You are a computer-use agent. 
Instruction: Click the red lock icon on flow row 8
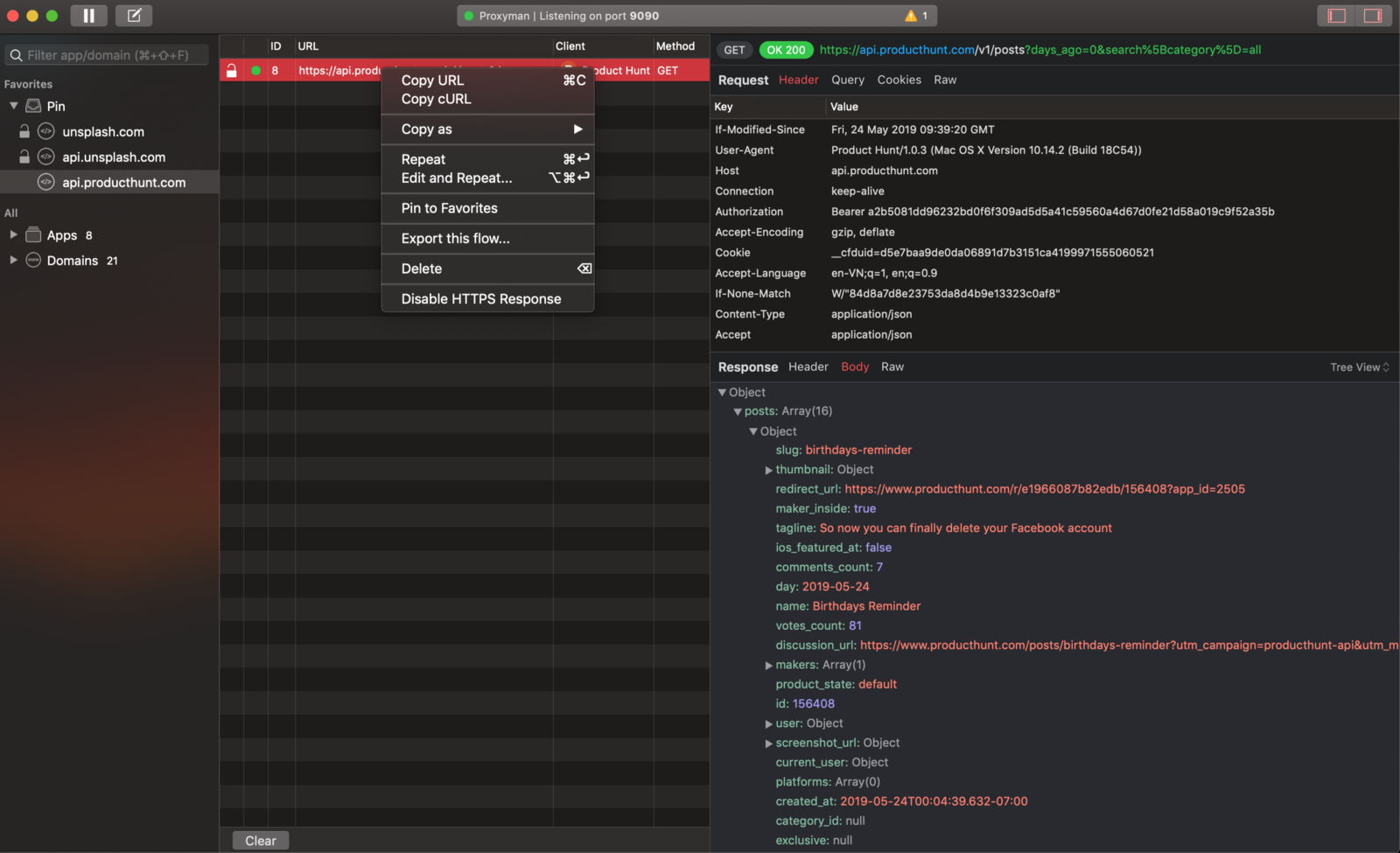tap(232, 71)
